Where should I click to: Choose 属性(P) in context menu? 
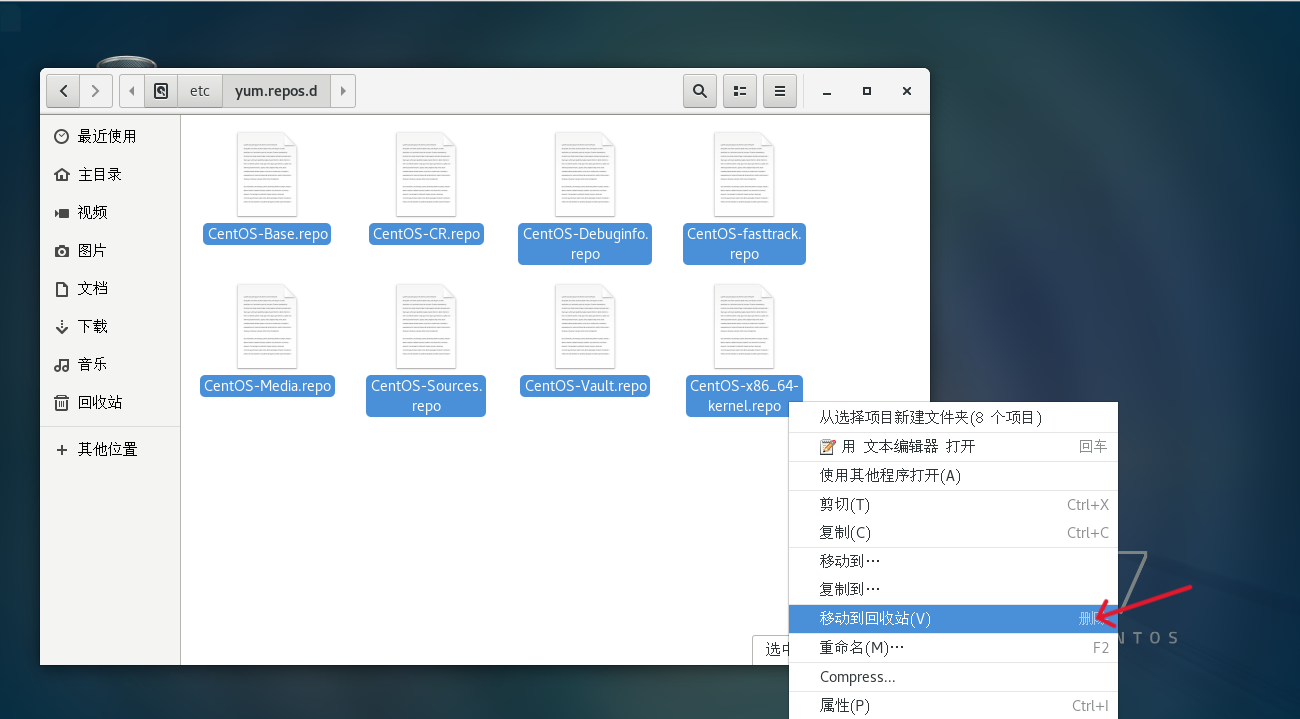(x=953, y=705)
